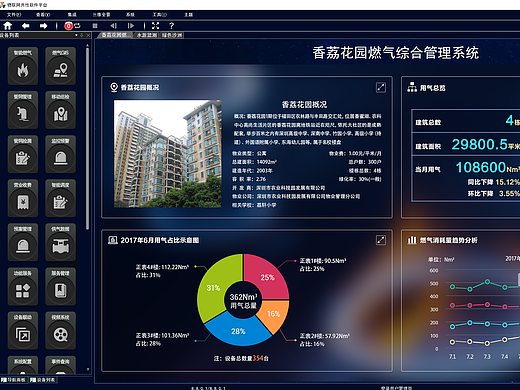The width and height of the screenshot is (520, 390).
Task: Open the 功能服务 grid module
Action: (23, 286)
